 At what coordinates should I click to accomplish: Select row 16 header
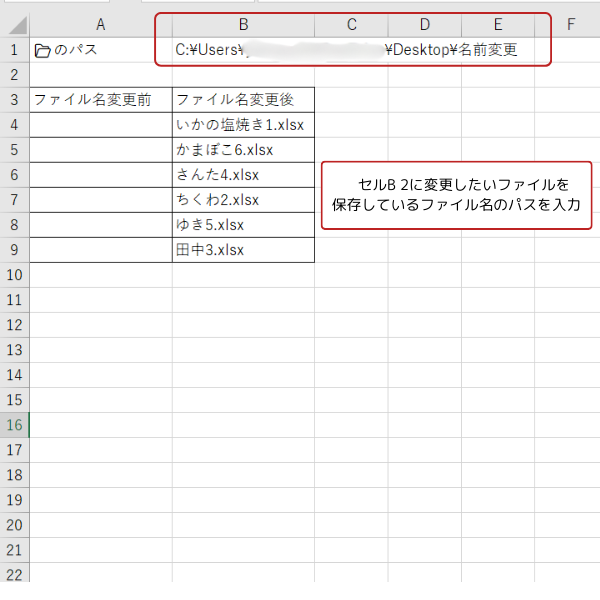click(x=14, y=425)
